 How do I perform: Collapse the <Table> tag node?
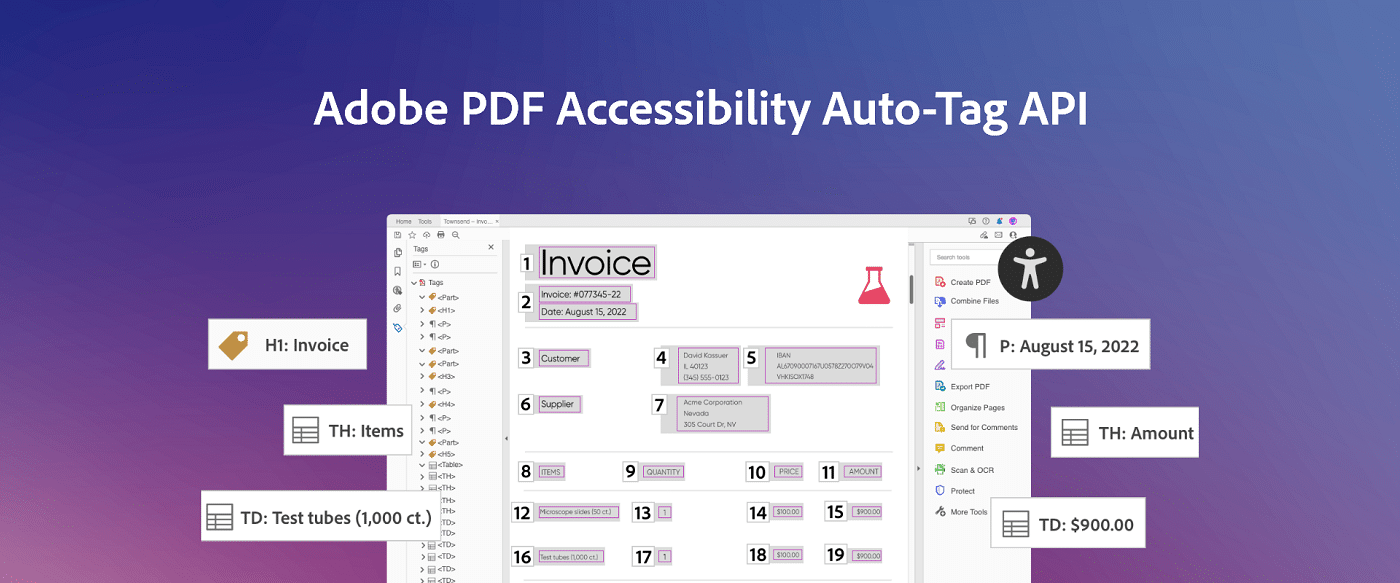422,464
